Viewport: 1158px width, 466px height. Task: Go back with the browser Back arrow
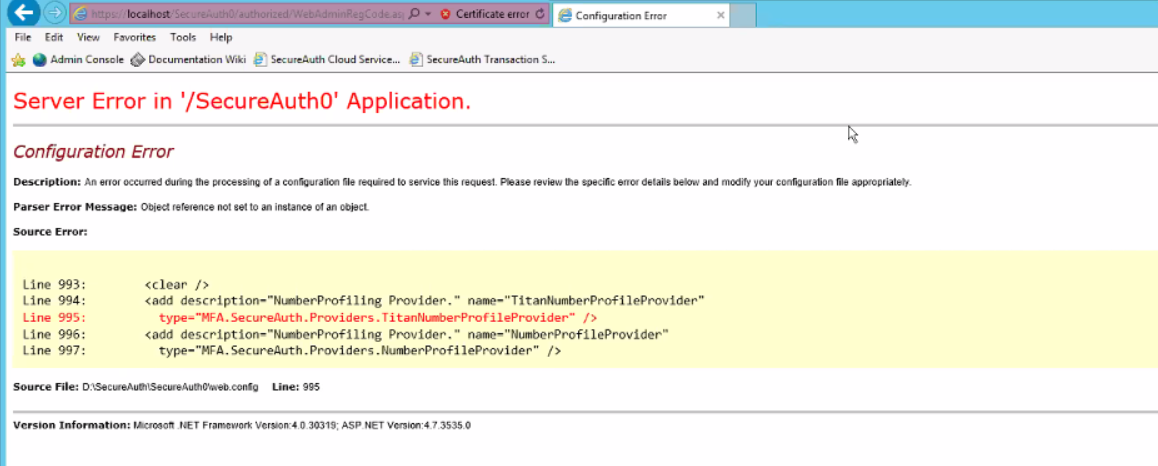(x=26, y=13)
